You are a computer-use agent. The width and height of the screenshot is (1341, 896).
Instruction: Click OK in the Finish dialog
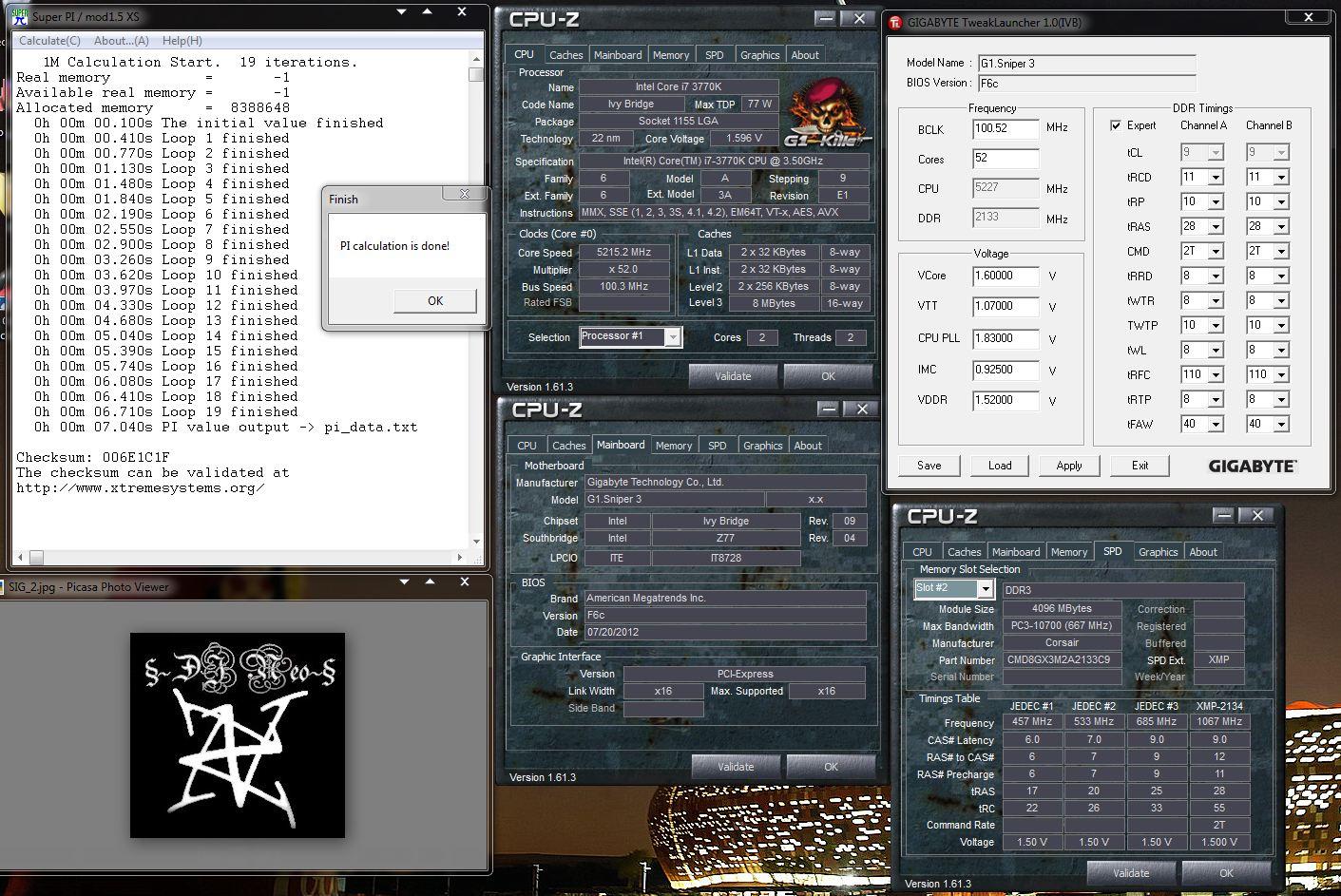point(435,300)
